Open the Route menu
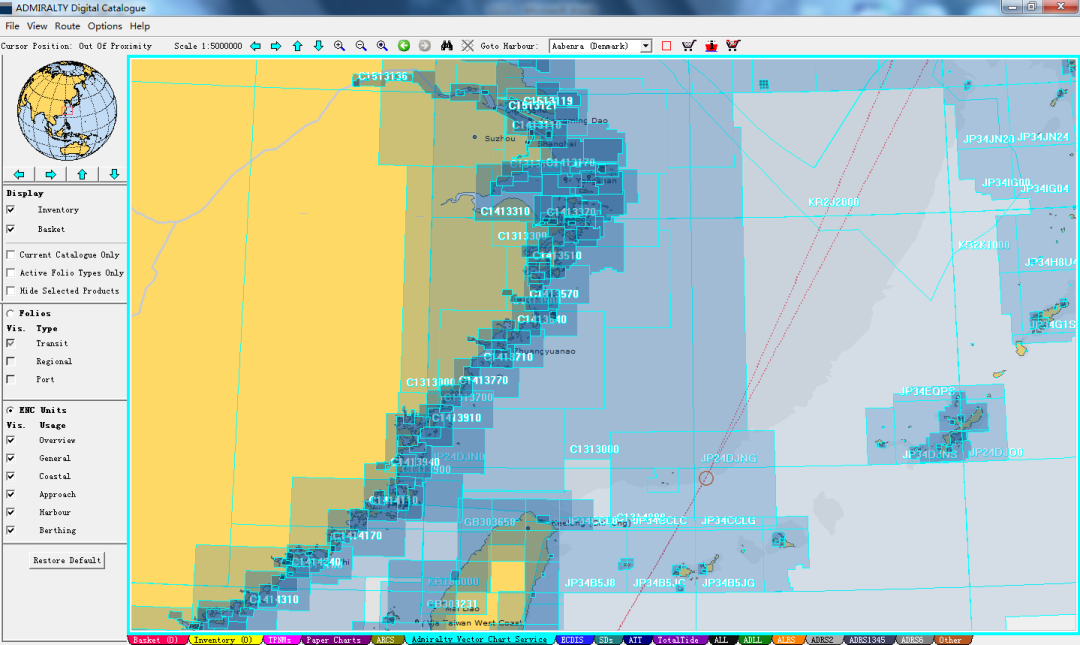Image resolution: width=1080 pixels, height=645 pixels. coord(68,26)
